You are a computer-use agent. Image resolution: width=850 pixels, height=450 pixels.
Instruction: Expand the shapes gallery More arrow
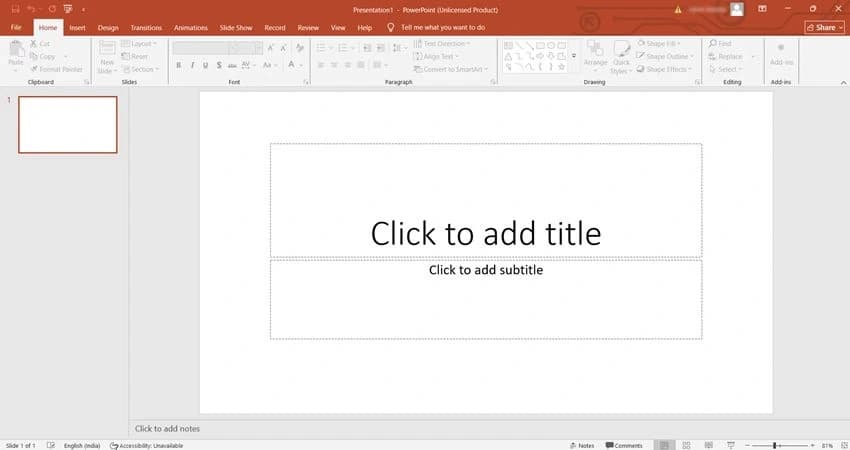pyautogui.click(x=574, y=56)
